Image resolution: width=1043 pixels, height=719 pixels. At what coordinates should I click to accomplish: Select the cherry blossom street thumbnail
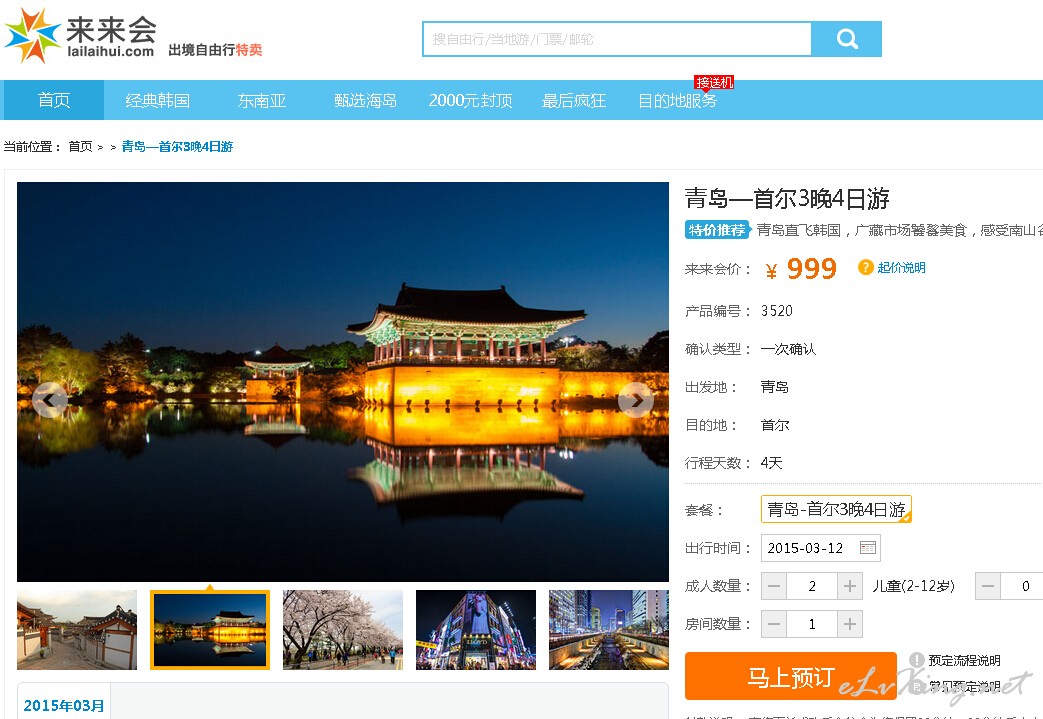pos(343,630)
